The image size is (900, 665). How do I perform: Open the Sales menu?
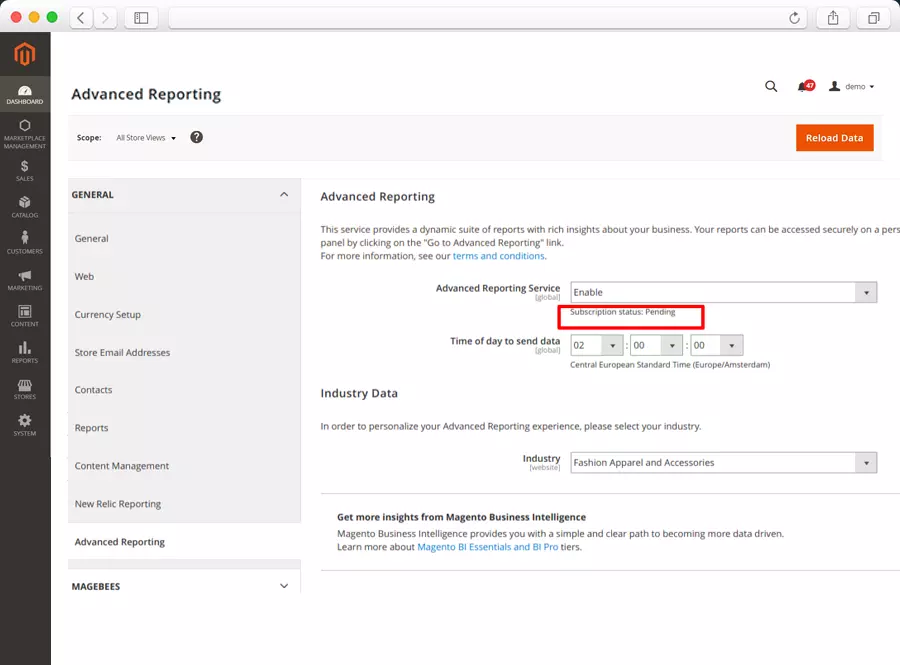click(x=25, y=171)
